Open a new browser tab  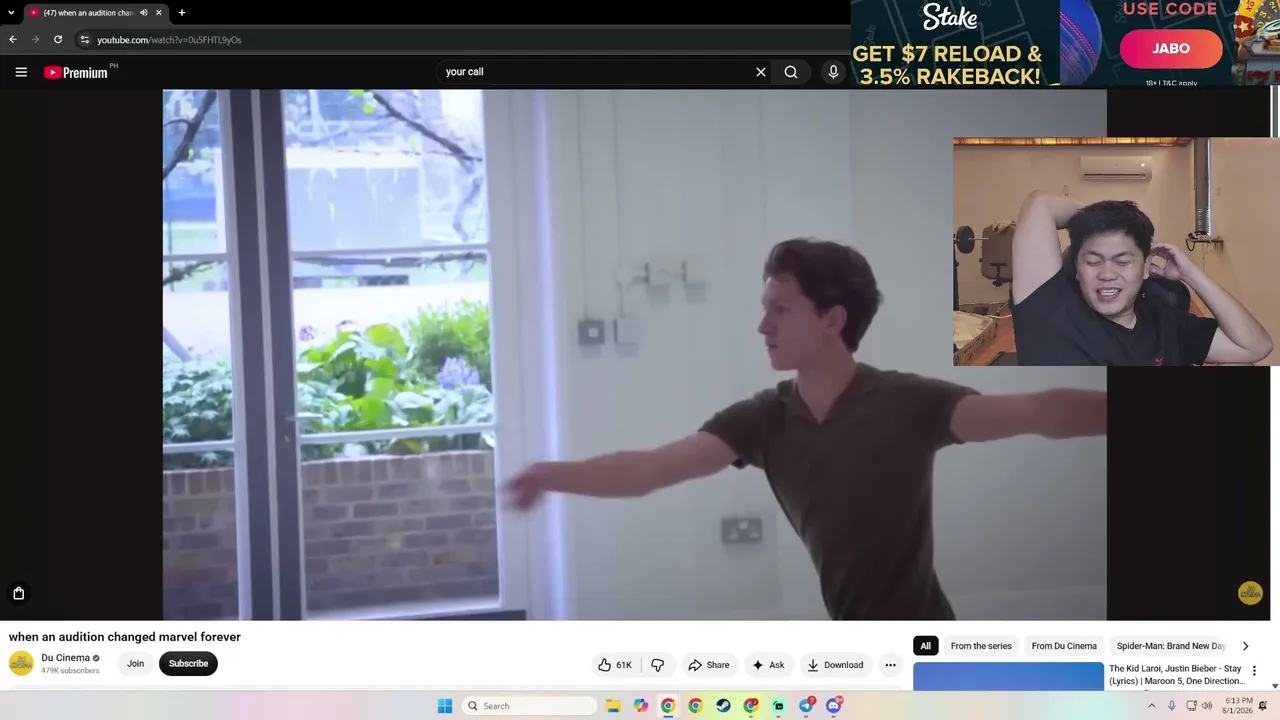tap(181, 13)
